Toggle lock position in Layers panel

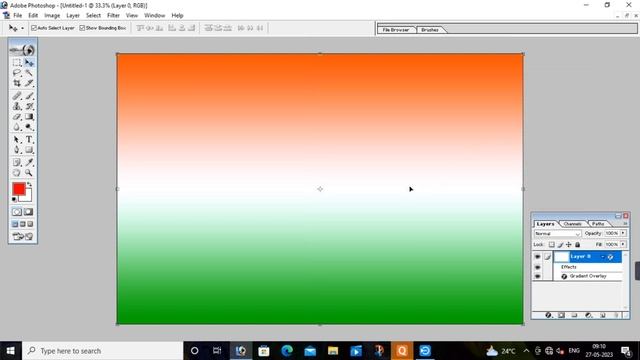coord(569,244)
